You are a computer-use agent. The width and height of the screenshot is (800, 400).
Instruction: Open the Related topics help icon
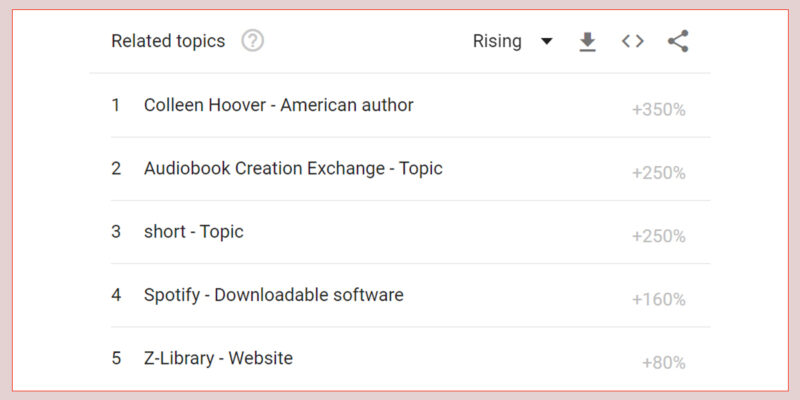(x=253, y=41)
